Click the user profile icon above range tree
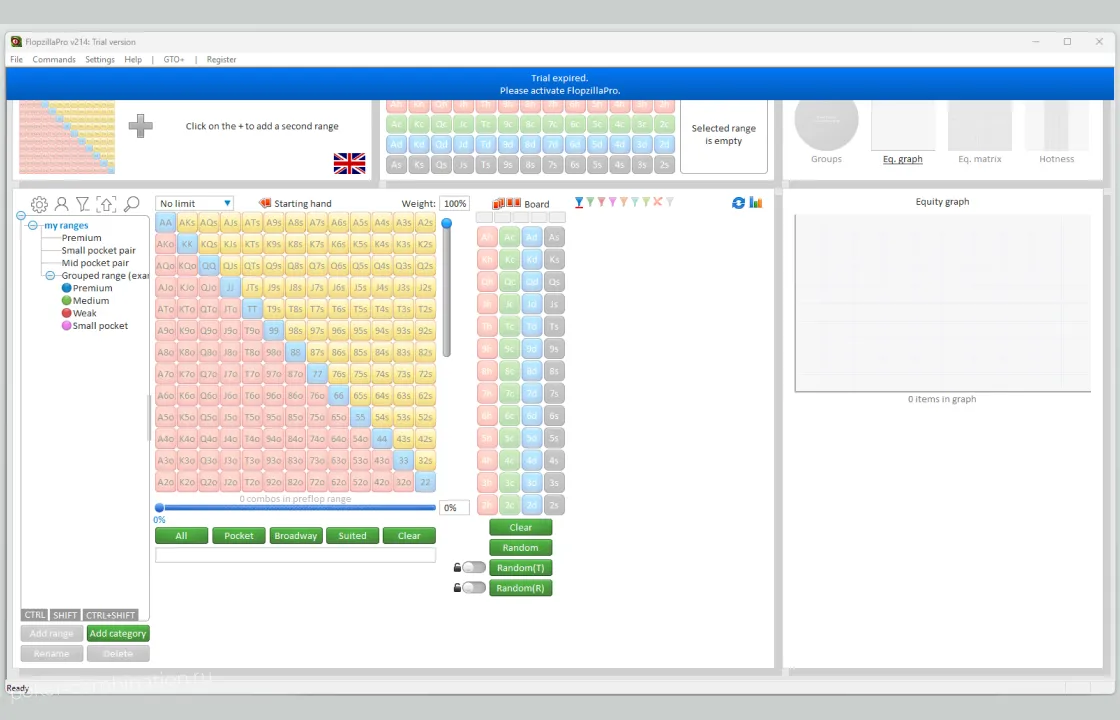This screenshot has width=1120, height=720. [x=61, y=204]
